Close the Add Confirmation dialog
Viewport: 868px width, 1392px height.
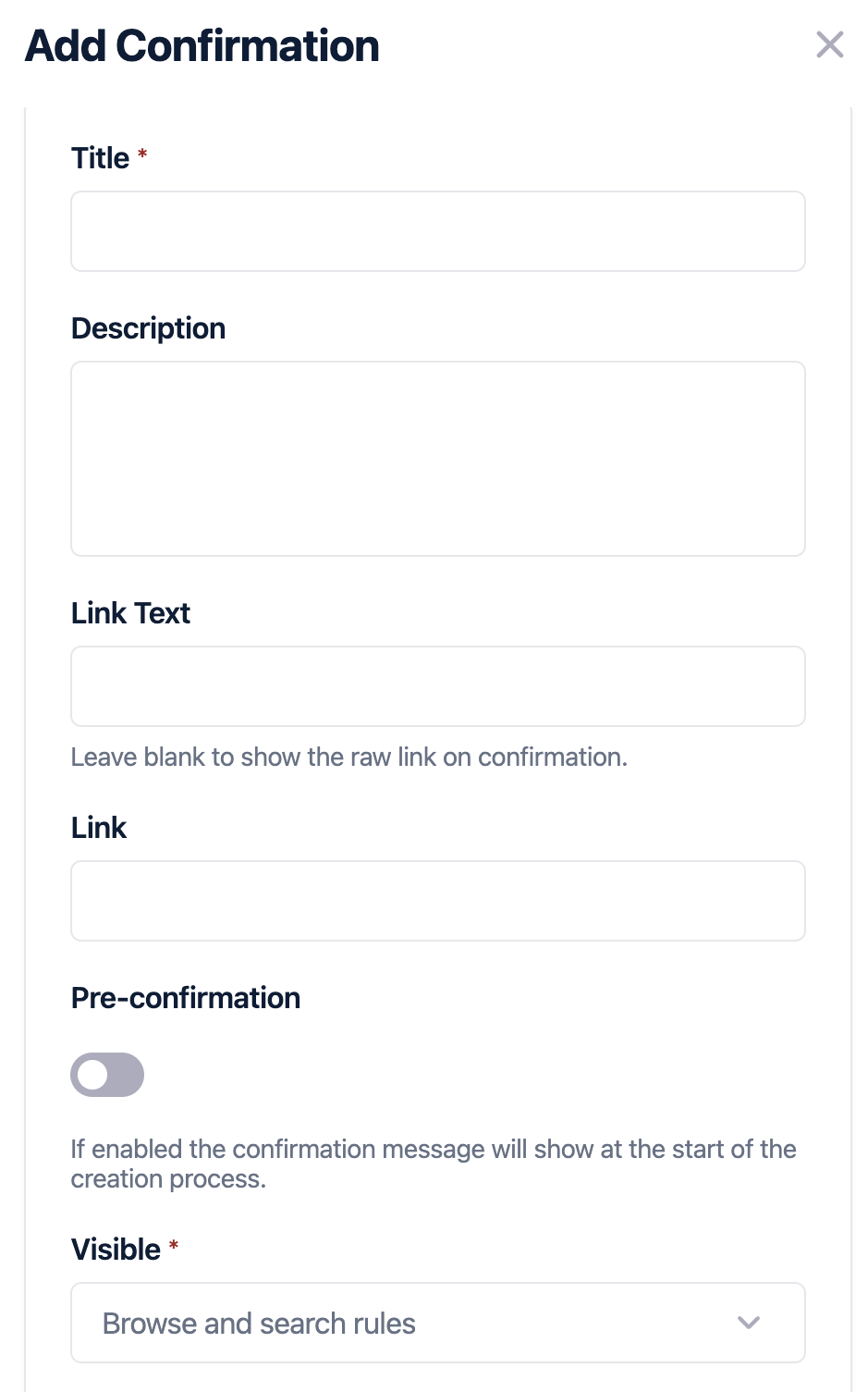pos(829,44)
